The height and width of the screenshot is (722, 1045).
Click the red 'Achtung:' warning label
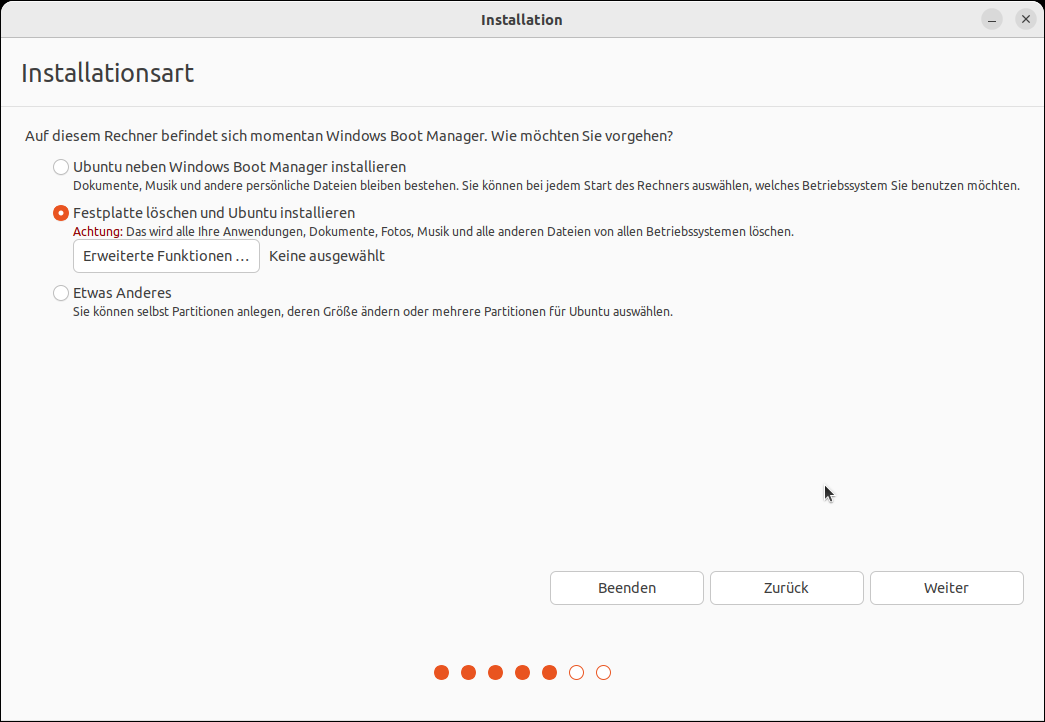coord(97,232)
